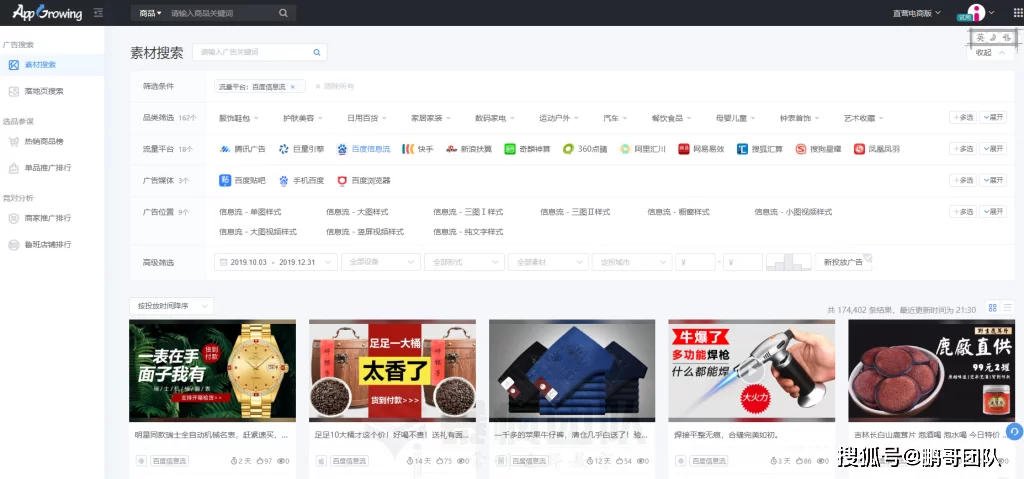The width and height of the screenshot is (1024, 479).
Task: Collapse the sidebar with the menu fold icon
Action: pos(97,13)
